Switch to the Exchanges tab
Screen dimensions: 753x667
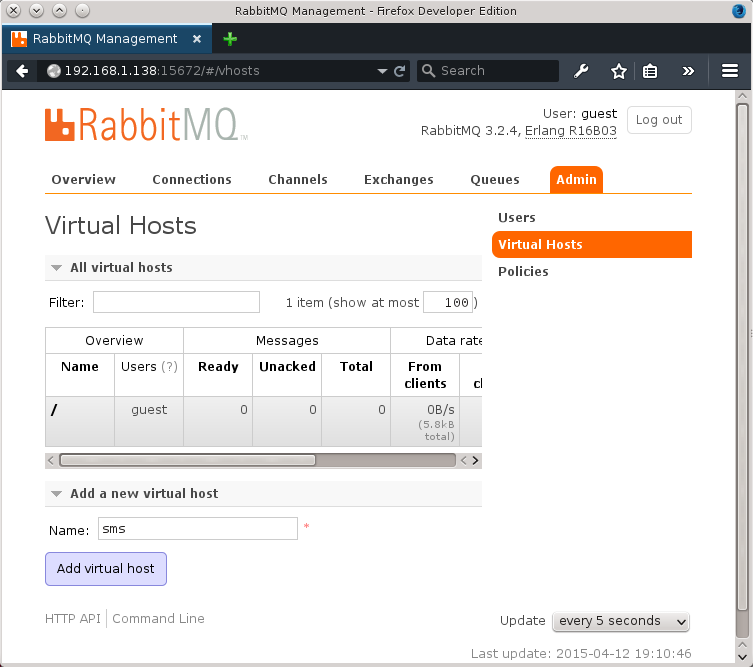point(399,180)
